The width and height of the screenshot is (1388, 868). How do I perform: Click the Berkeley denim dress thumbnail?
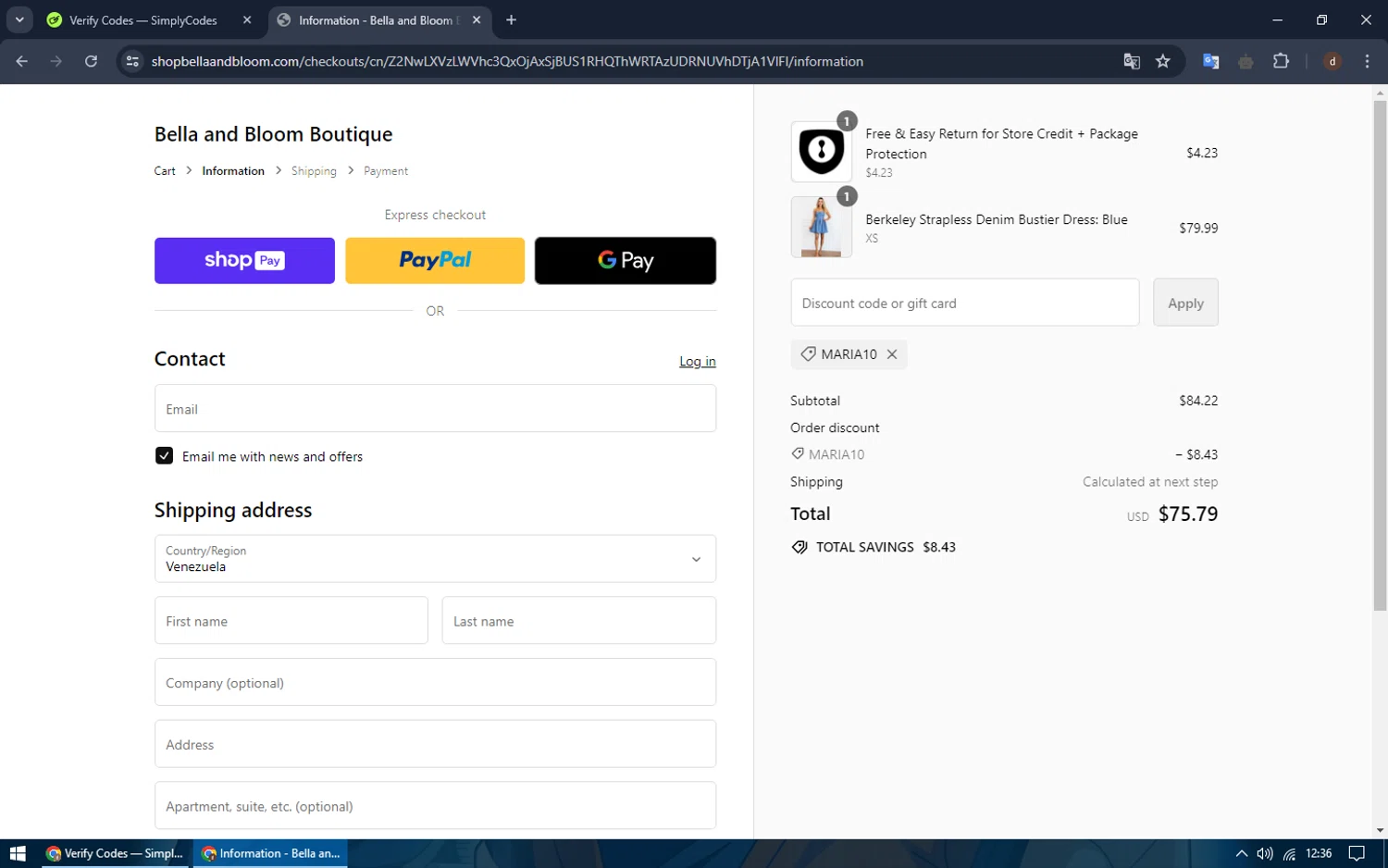[821, 227]
